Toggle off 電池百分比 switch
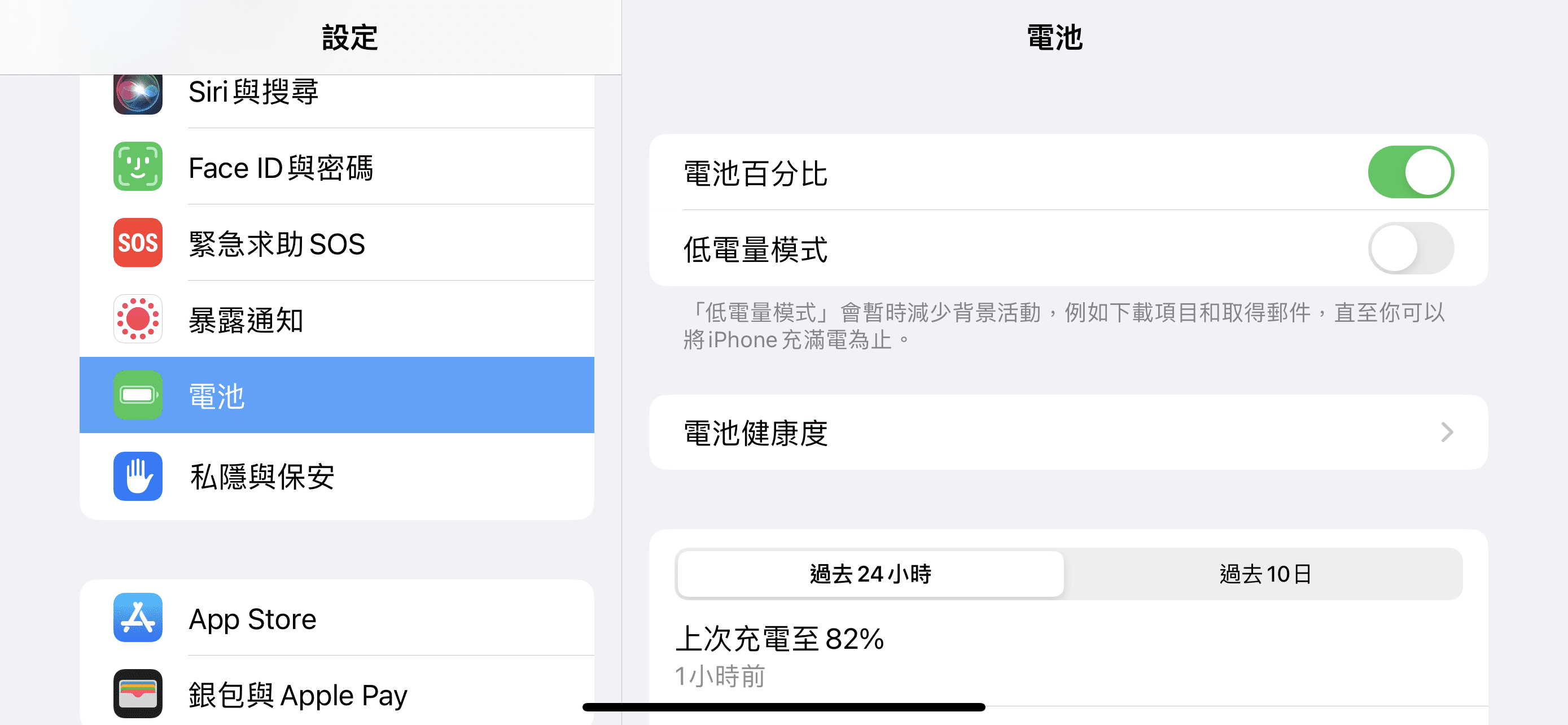Viewport: 1568px width, 725px height. 1411,172
